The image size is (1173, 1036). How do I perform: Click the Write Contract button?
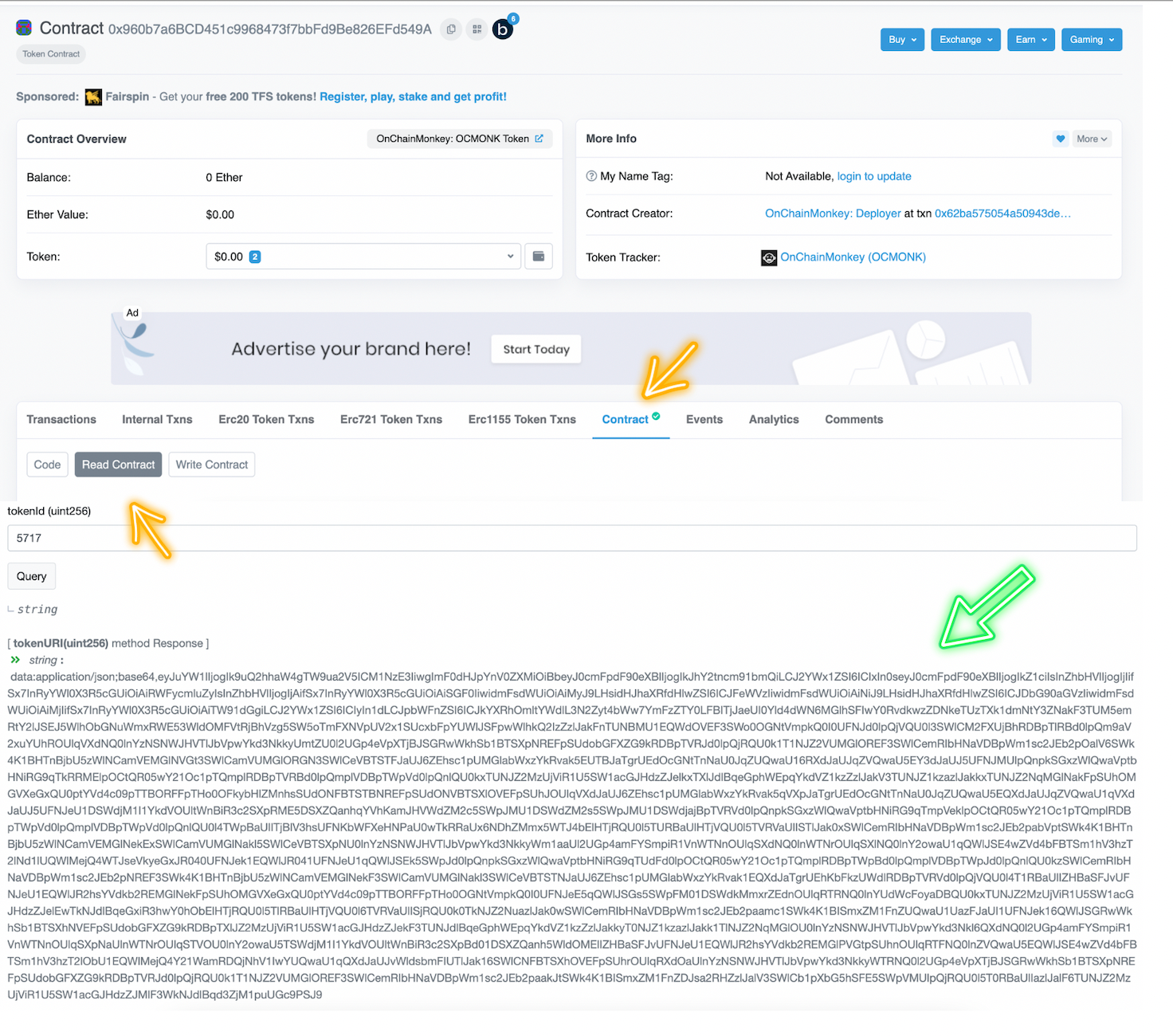pyautogui.click(x=212, y=465)
